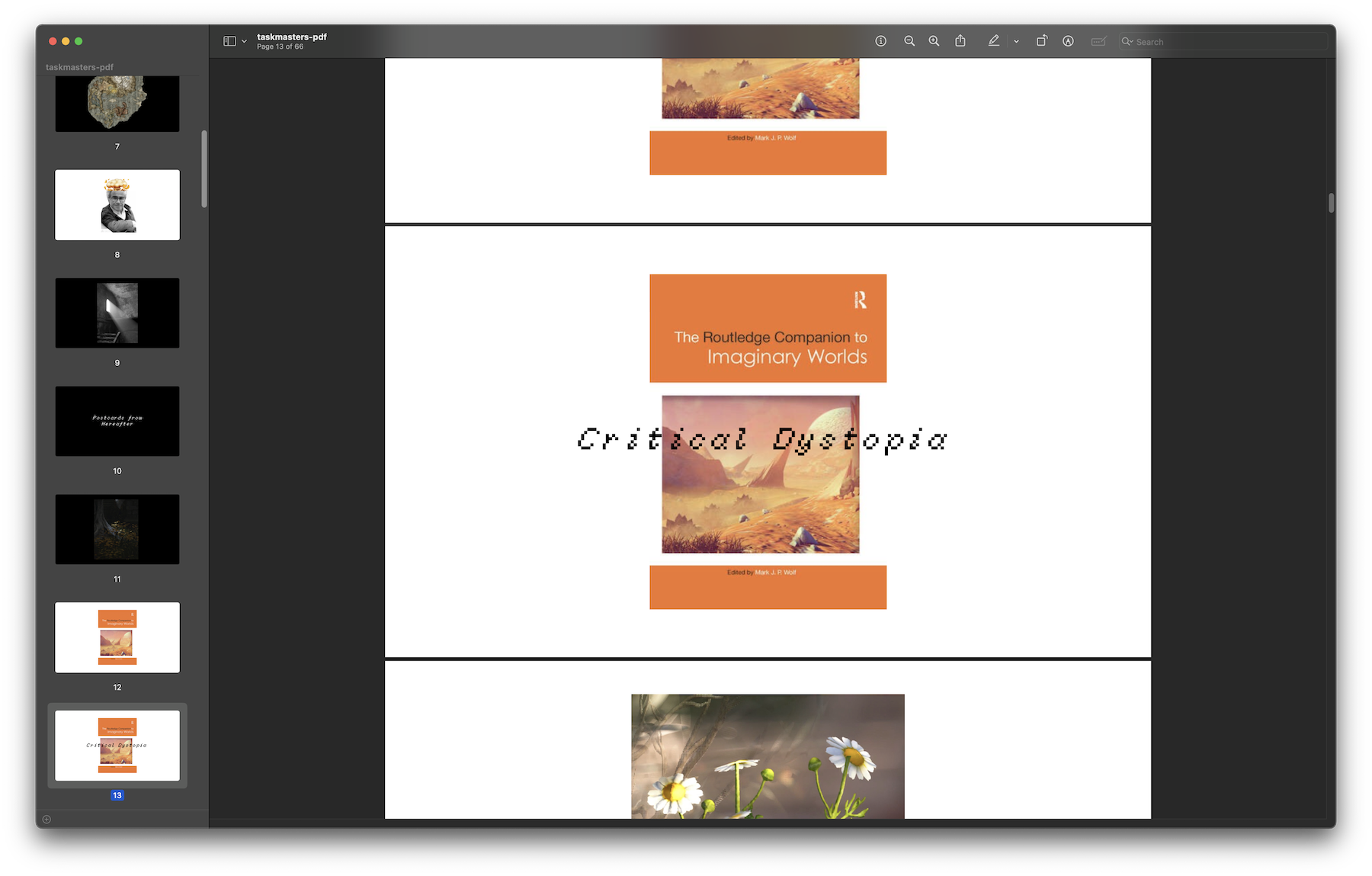This screenshot has width=1372, height=876.
Task: Click the zoom in magnifier
Action: 934,41
